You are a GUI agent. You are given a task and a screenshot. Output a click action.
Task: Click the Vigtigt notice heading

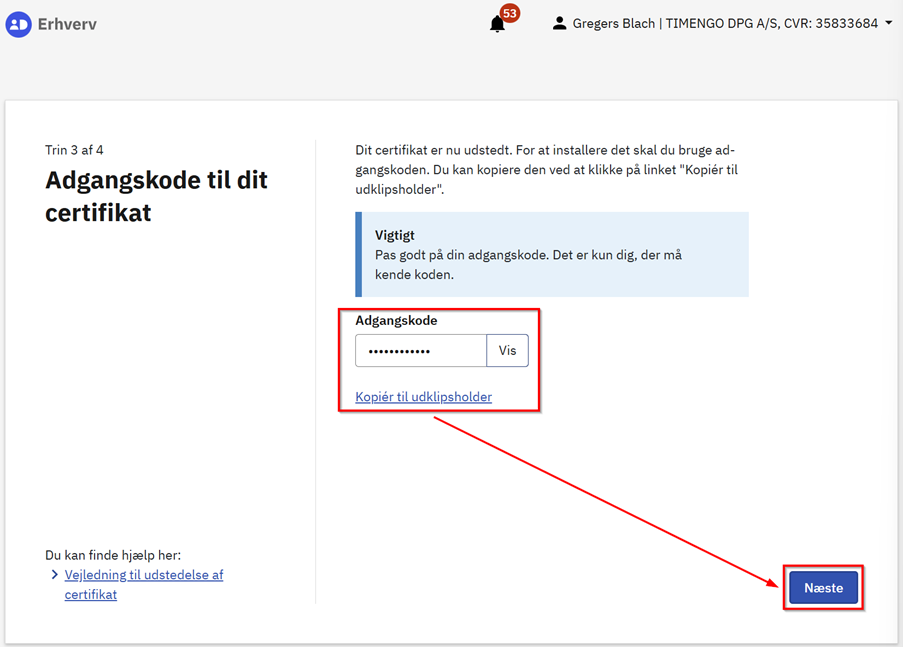click(x=394, y=236)
